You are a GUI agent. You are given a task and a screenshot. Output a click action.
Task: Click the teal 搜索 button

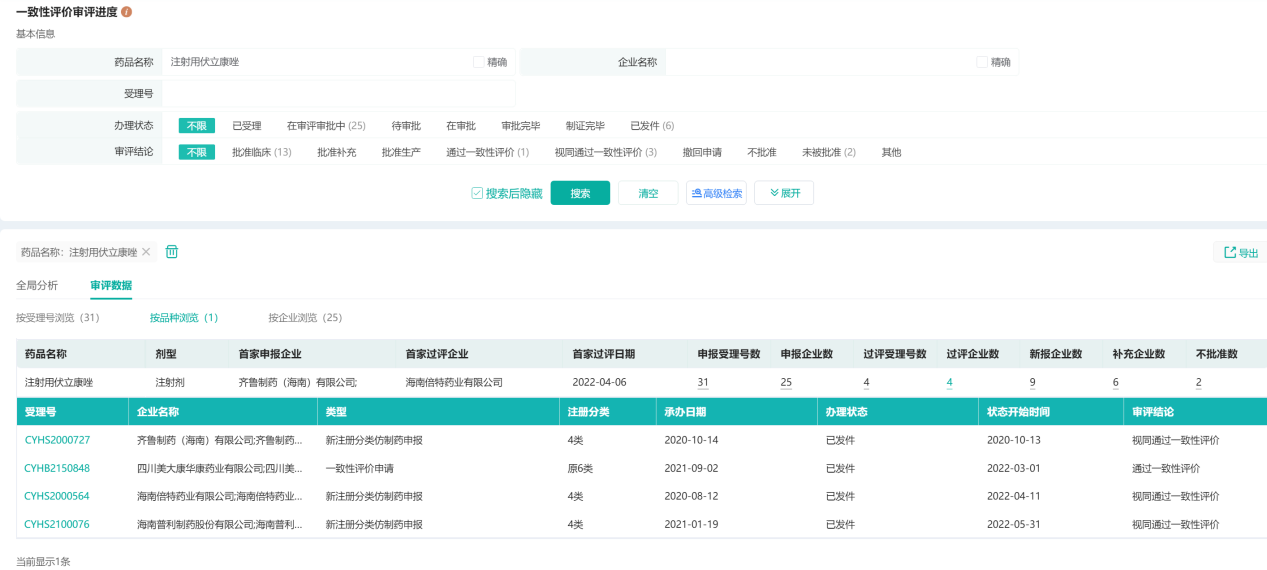click(x=580, y=193)
